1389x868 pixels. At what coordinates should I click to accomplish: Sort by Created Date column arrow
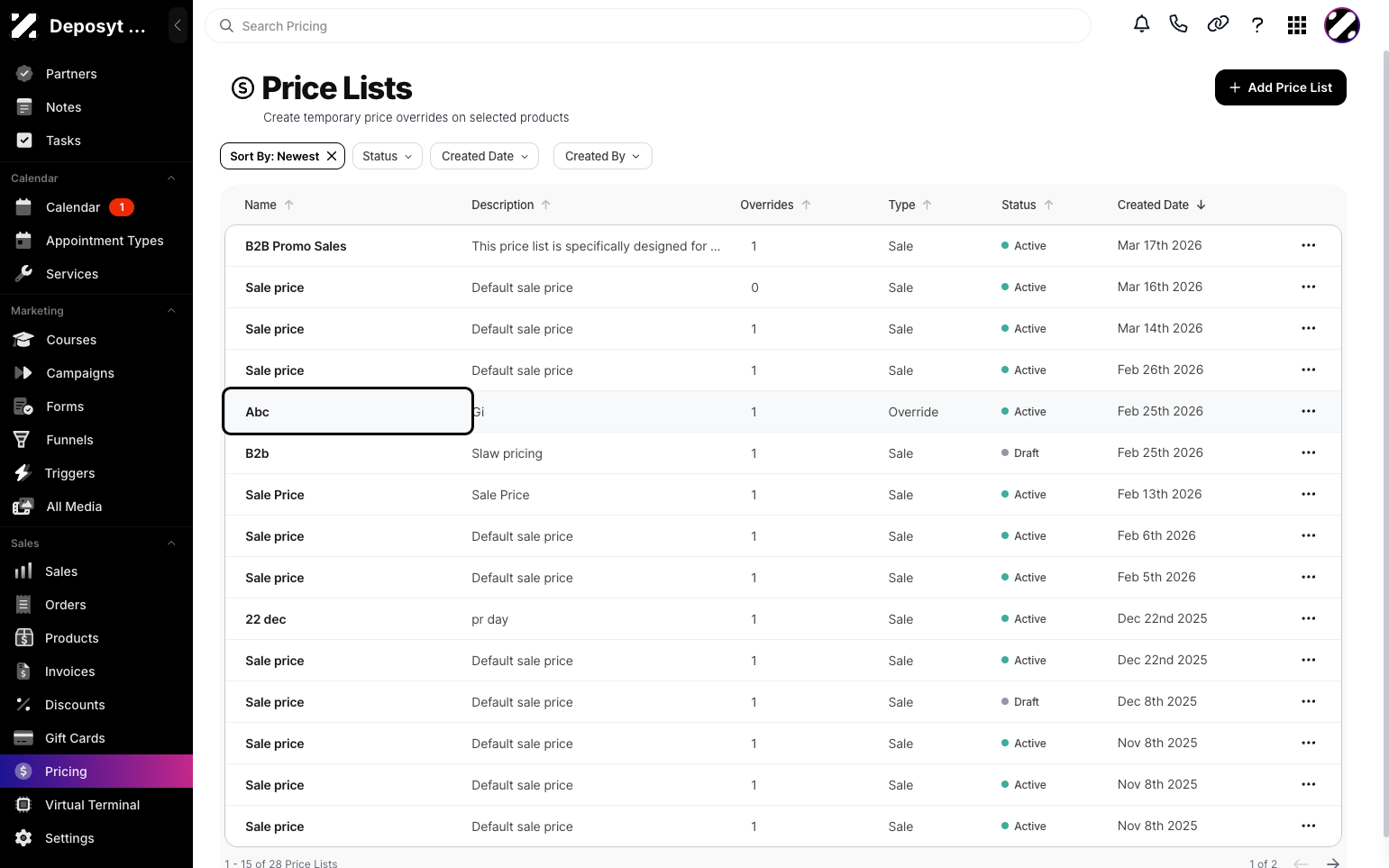click(1202, 205)
